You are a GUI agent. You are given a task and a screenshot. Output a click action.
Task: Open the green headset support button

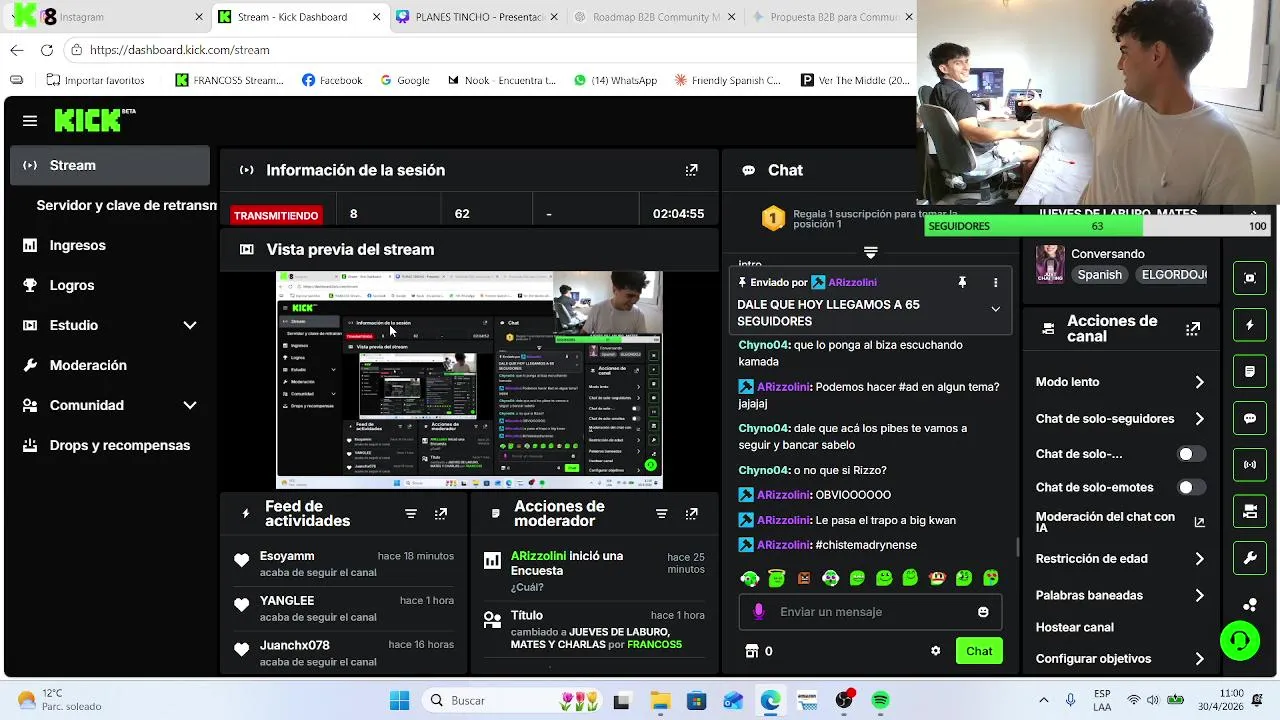(1240, 641)
